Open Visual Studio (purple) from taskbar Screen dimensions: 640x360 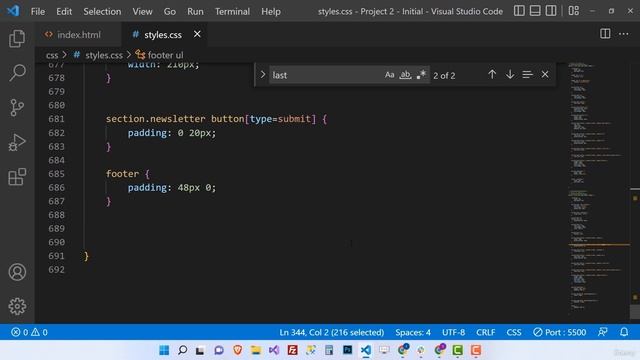click(x=274, y=350)
